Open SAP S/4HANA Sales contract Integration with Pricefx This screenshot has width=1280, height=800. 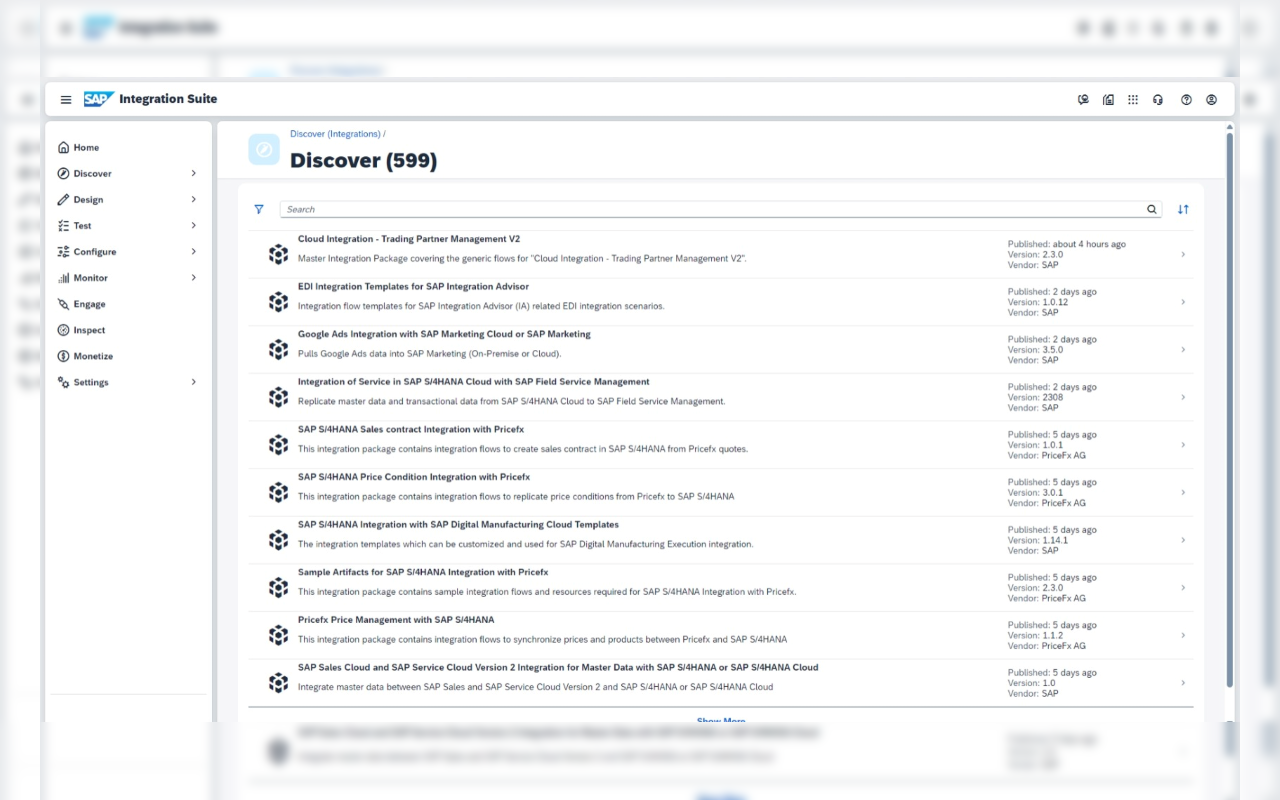click(x=411, y=430)
